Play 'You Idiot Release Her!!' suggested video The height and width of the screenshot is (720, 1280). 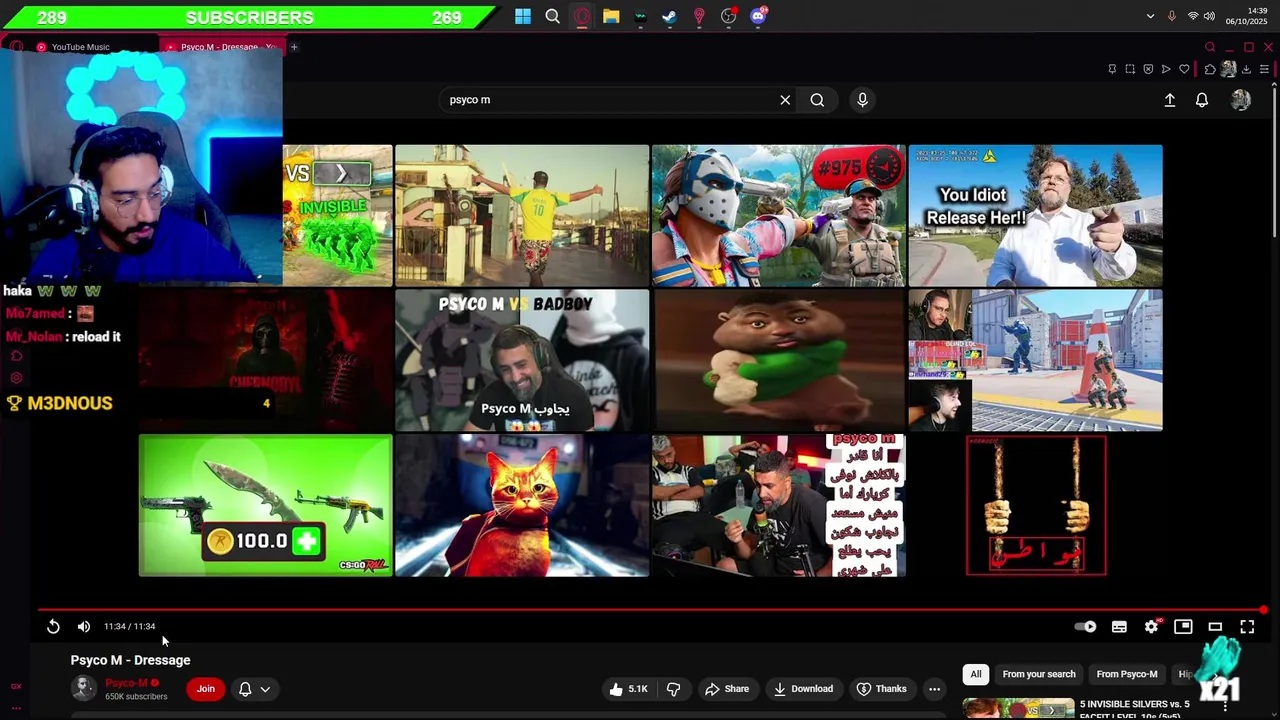click(x=1035, y=215)
